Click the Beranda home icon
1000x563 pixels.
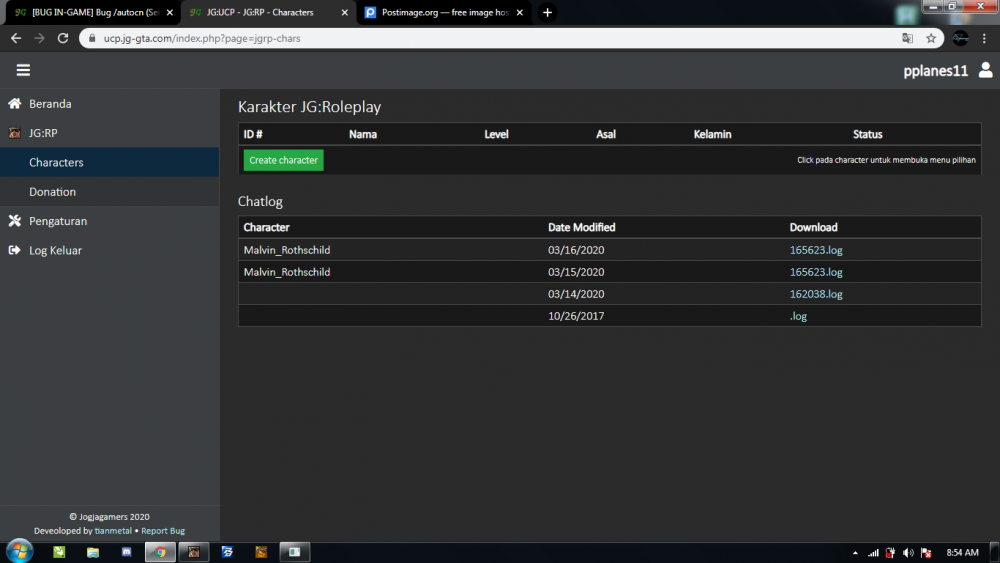coord(14,103)
